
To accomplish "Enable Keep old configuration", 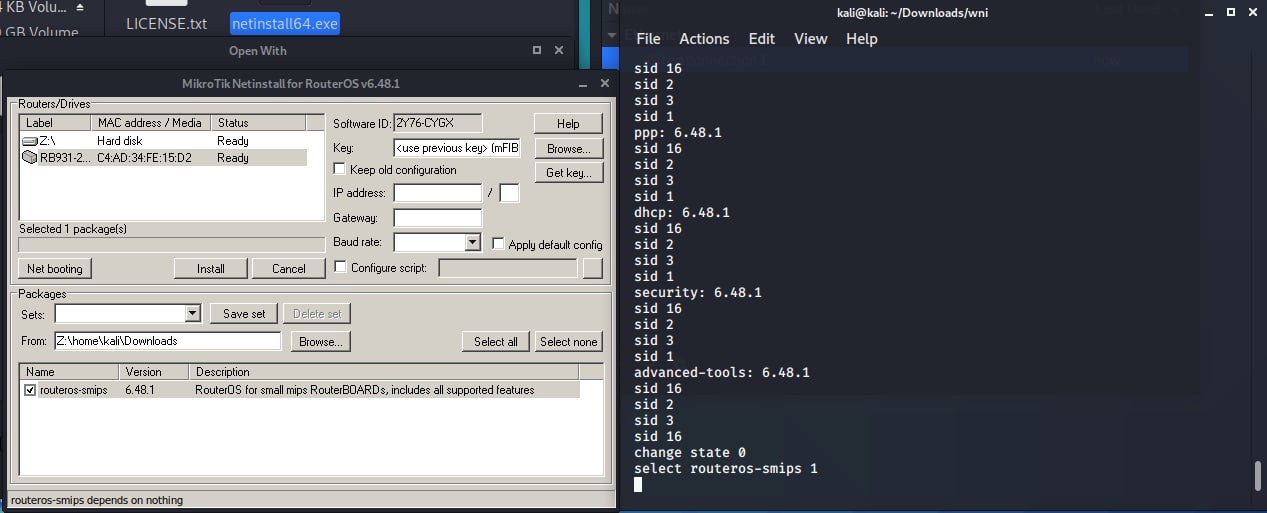I will [340, 170].
